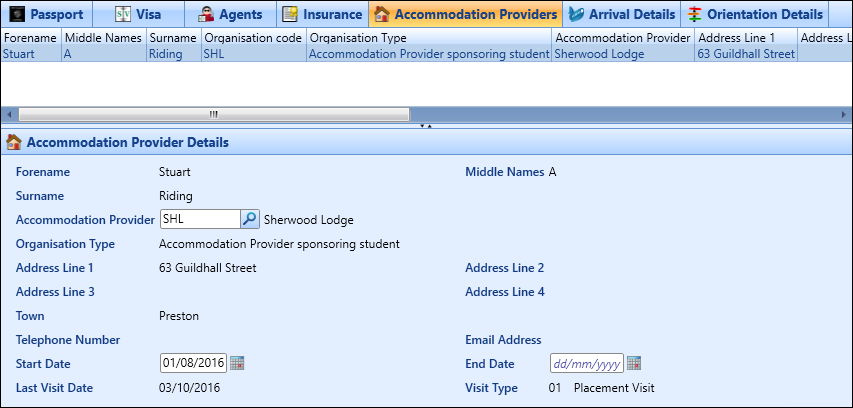
Task: Click the left arrow of grid scrollbar
Action: pos(8,114)
